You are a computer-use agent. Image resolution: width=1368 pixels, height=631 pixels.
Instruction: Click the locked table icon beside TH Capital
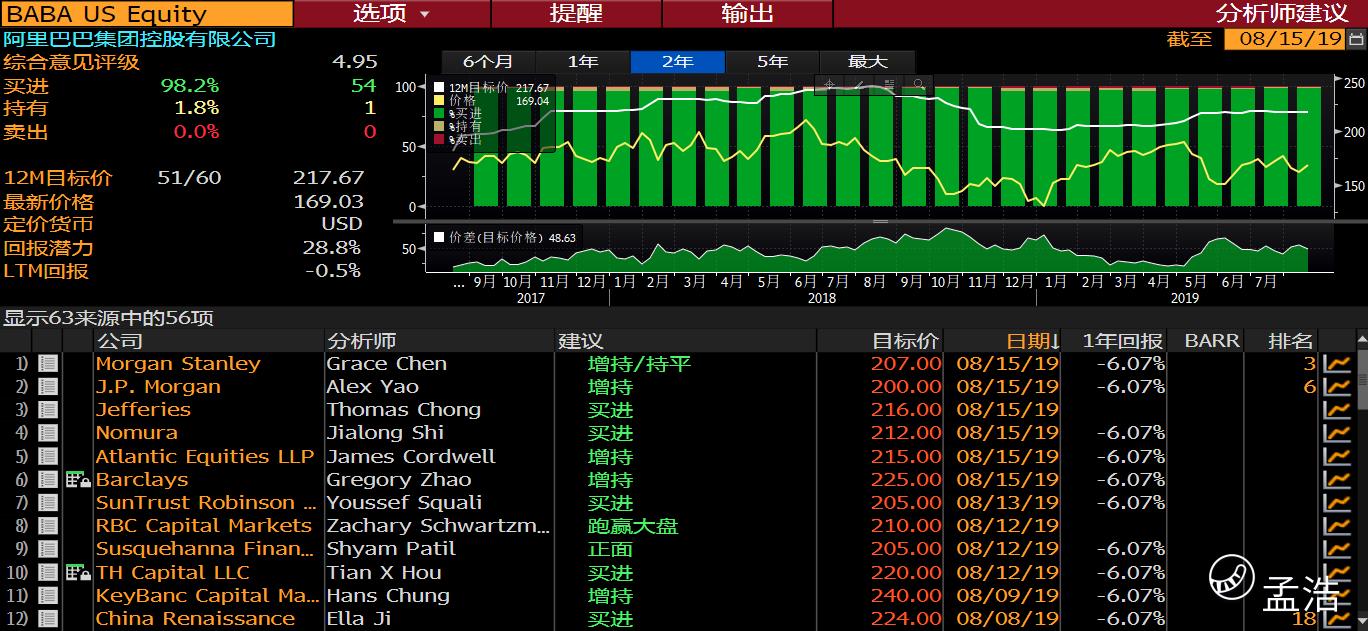coord(78,573)
